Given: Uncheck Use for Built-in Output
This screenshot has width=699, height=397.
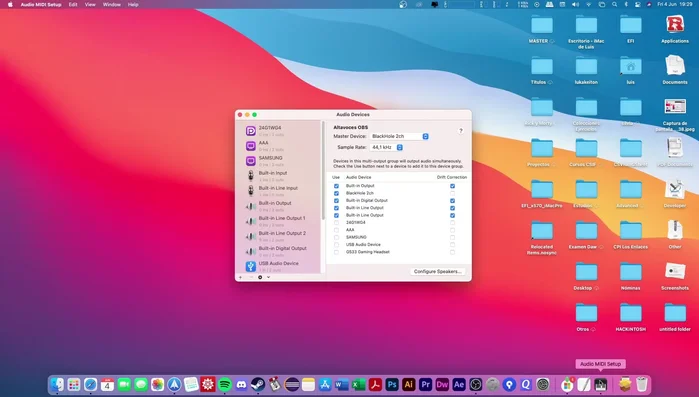Looking at the screenshot, I should 337,186.
